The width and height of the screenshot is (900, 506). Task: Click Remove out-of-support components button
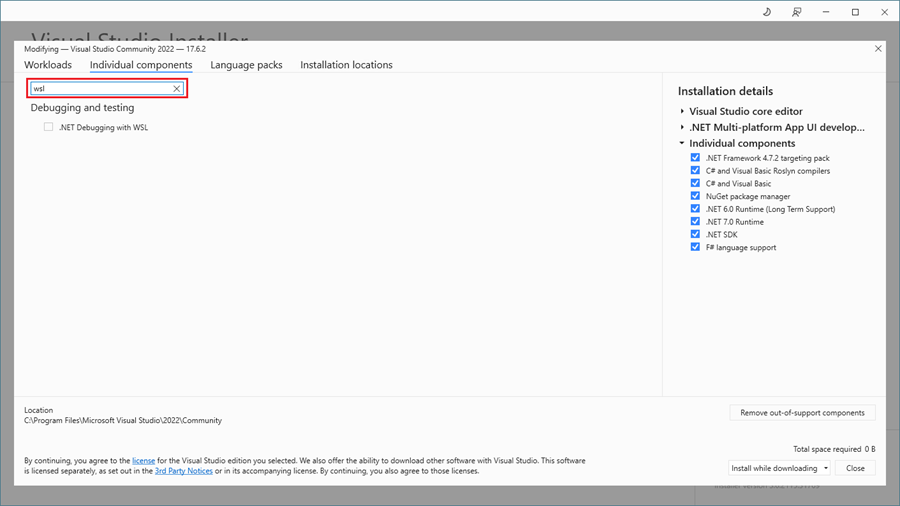[x=802, y=412]
